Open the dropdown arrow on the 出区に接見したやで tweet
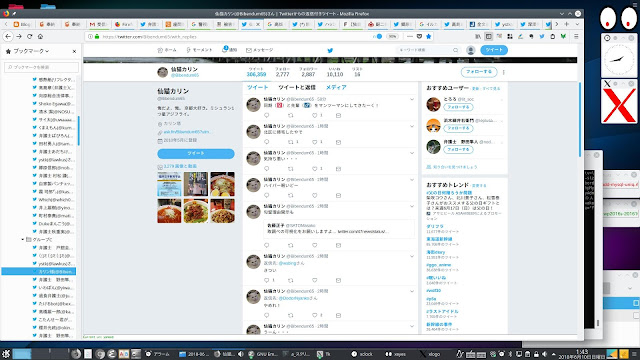The image size is (640, 360). tap(412, 126)
